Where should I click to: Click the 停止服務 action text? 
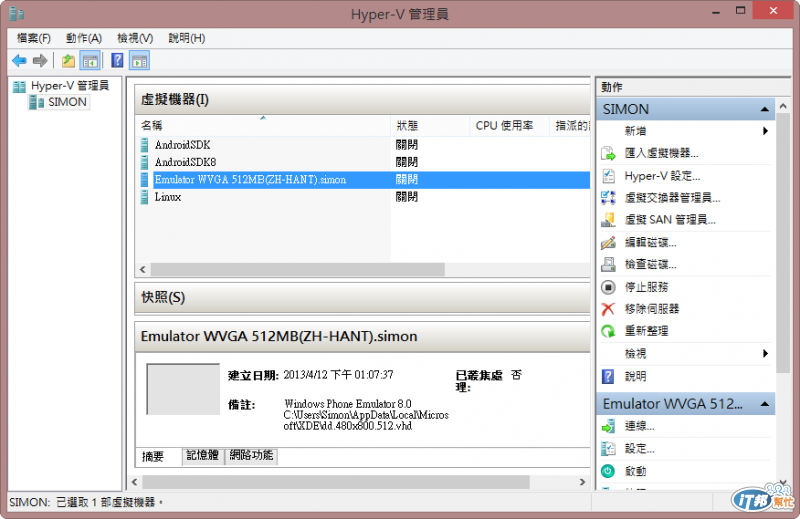click(x=646, y=287)
